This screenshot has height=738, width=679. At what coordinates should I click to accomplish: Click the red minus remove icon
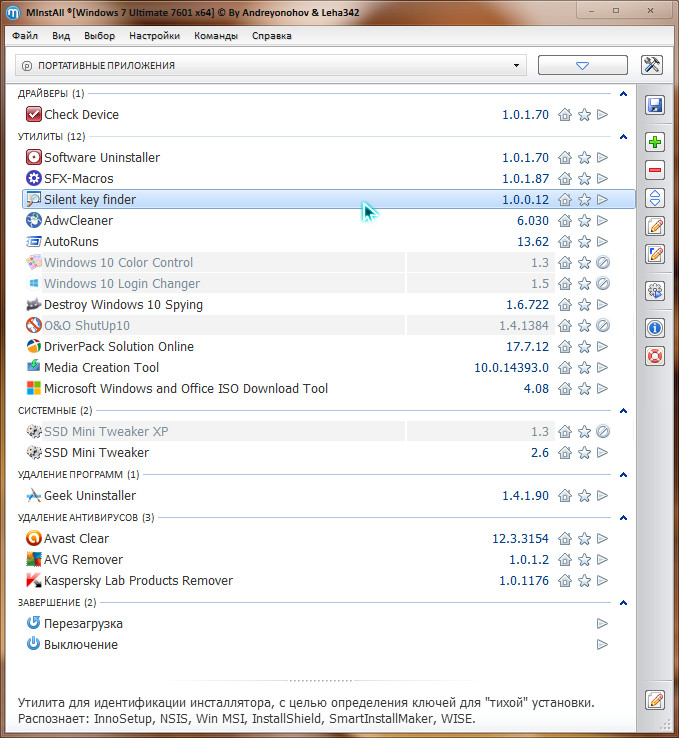click(x=655, y=170)
